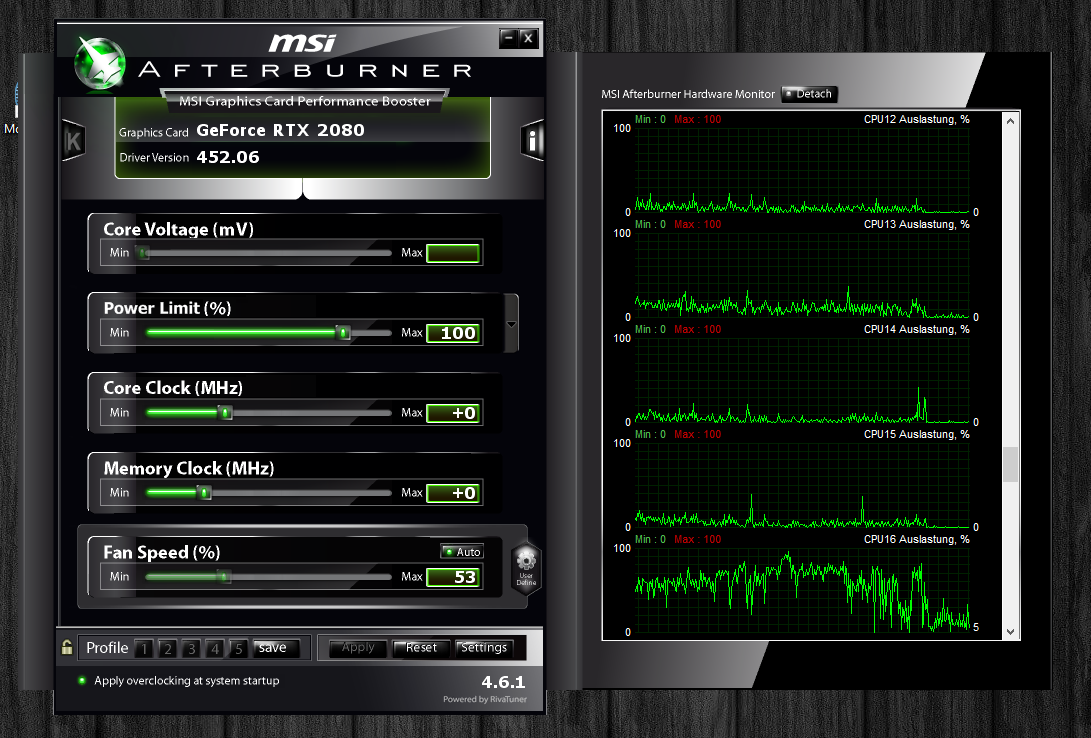Image resolution: width=1091 pixels, height=738 pixels.
Task: Toggle the profile lock padlock icon
Action: (x=67, y=648)
